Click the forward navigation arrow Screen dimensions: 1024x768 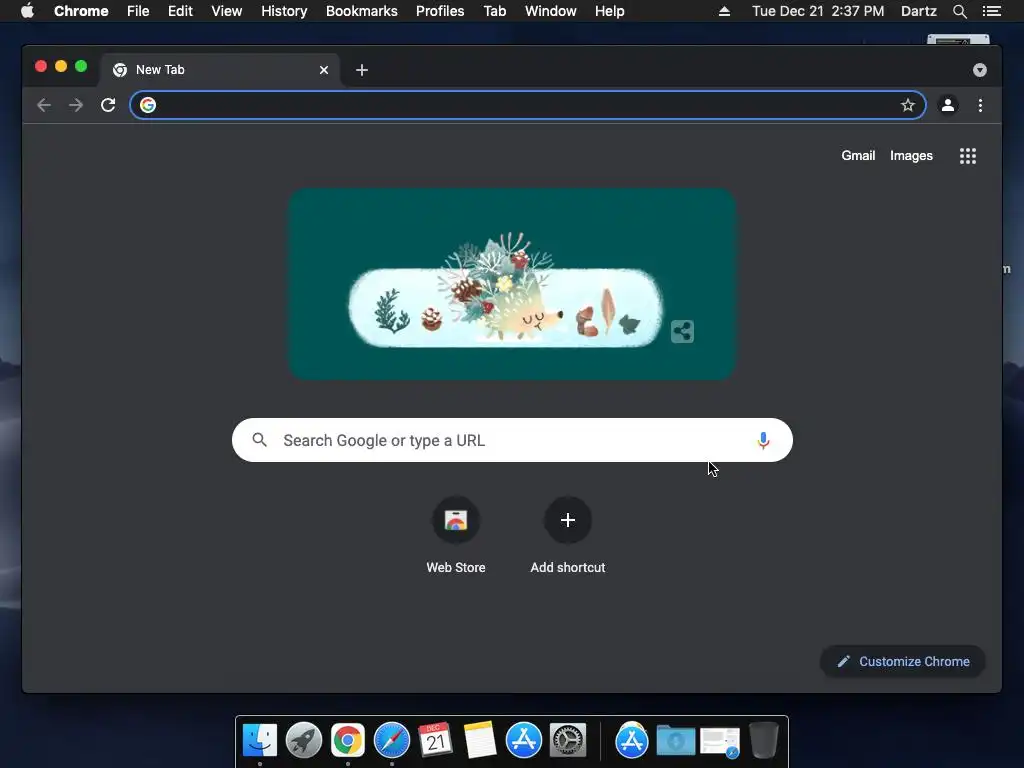76,105
